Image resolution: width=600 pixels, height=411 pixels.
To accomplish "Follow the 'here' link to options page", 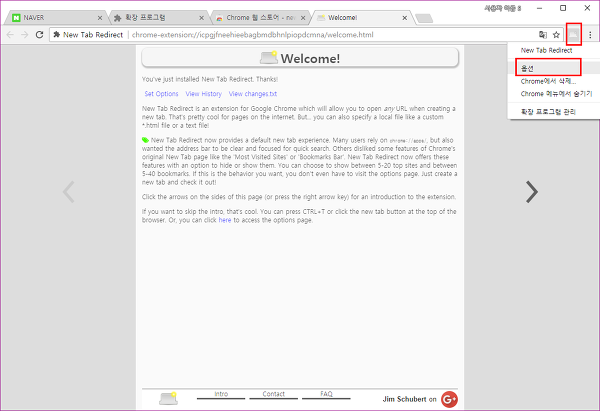I will point(225,220).
